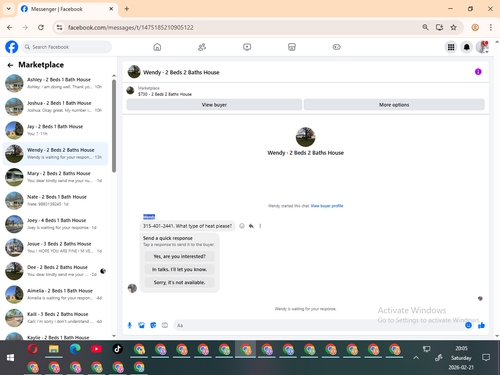500x375 pixels.
Task: Open the Gaming icon in top navigation
Action: point(337,47)
